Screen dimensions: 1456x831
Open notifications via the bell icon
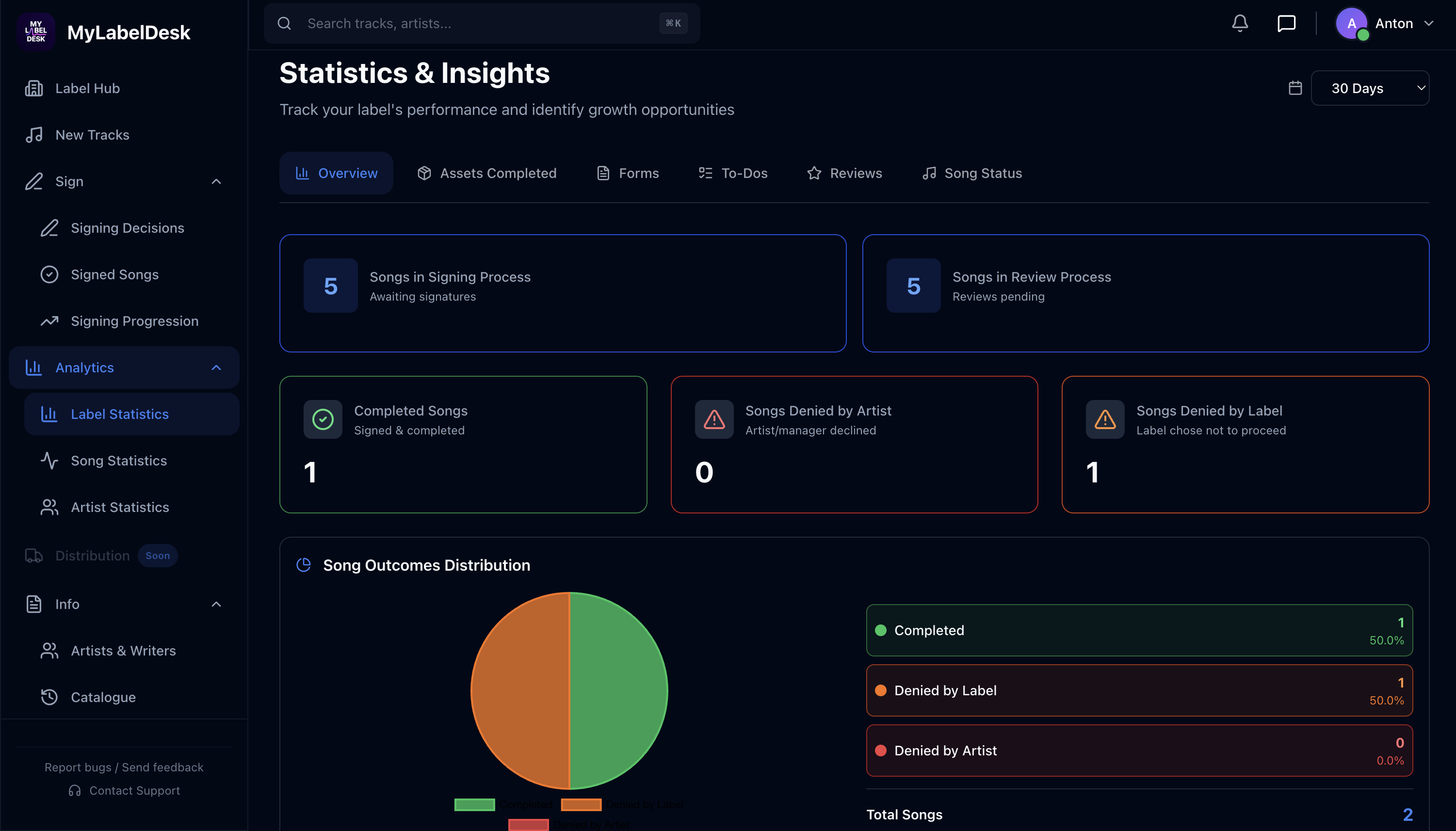pos(1239,23)
